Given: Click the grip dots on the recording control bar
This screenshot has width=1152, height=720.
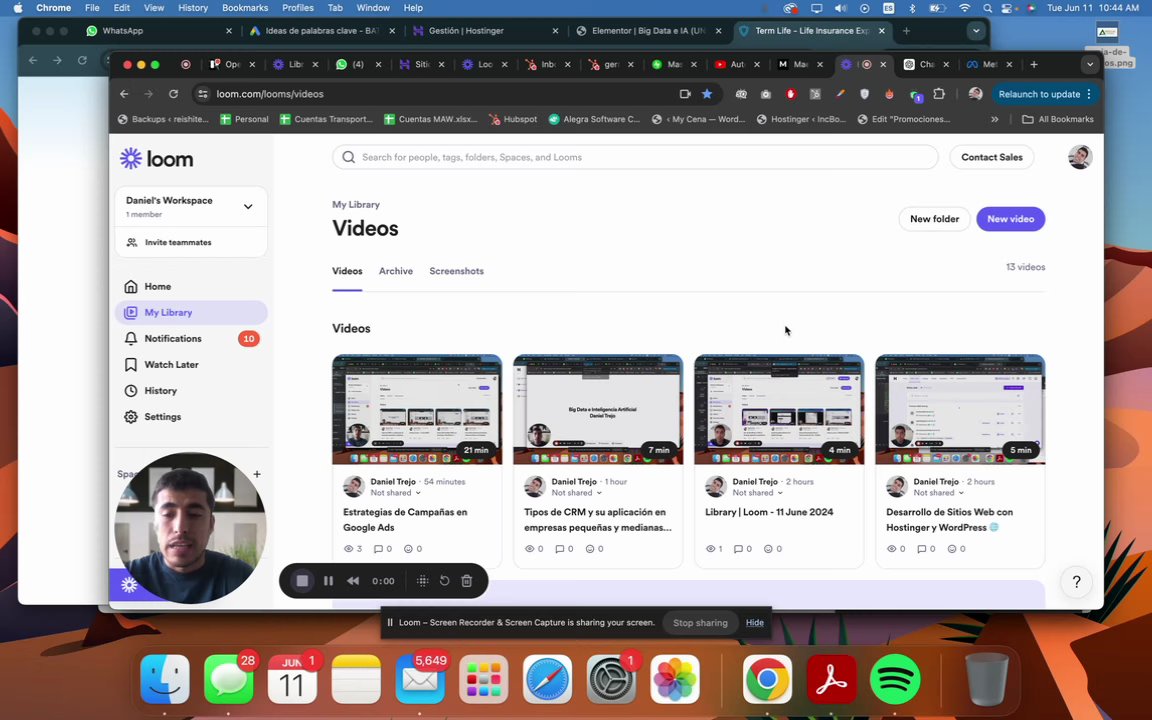Looking at the screenshot, I should coord(422,580).
